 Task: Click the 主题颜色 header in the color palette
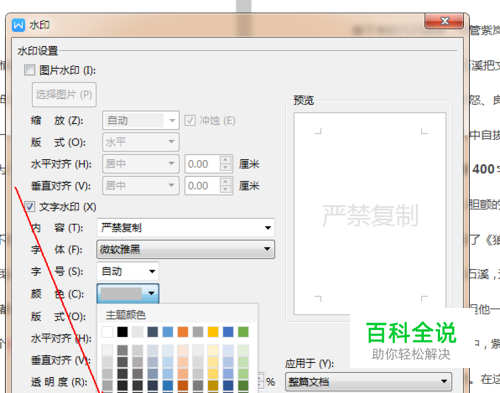coord(126,315)
